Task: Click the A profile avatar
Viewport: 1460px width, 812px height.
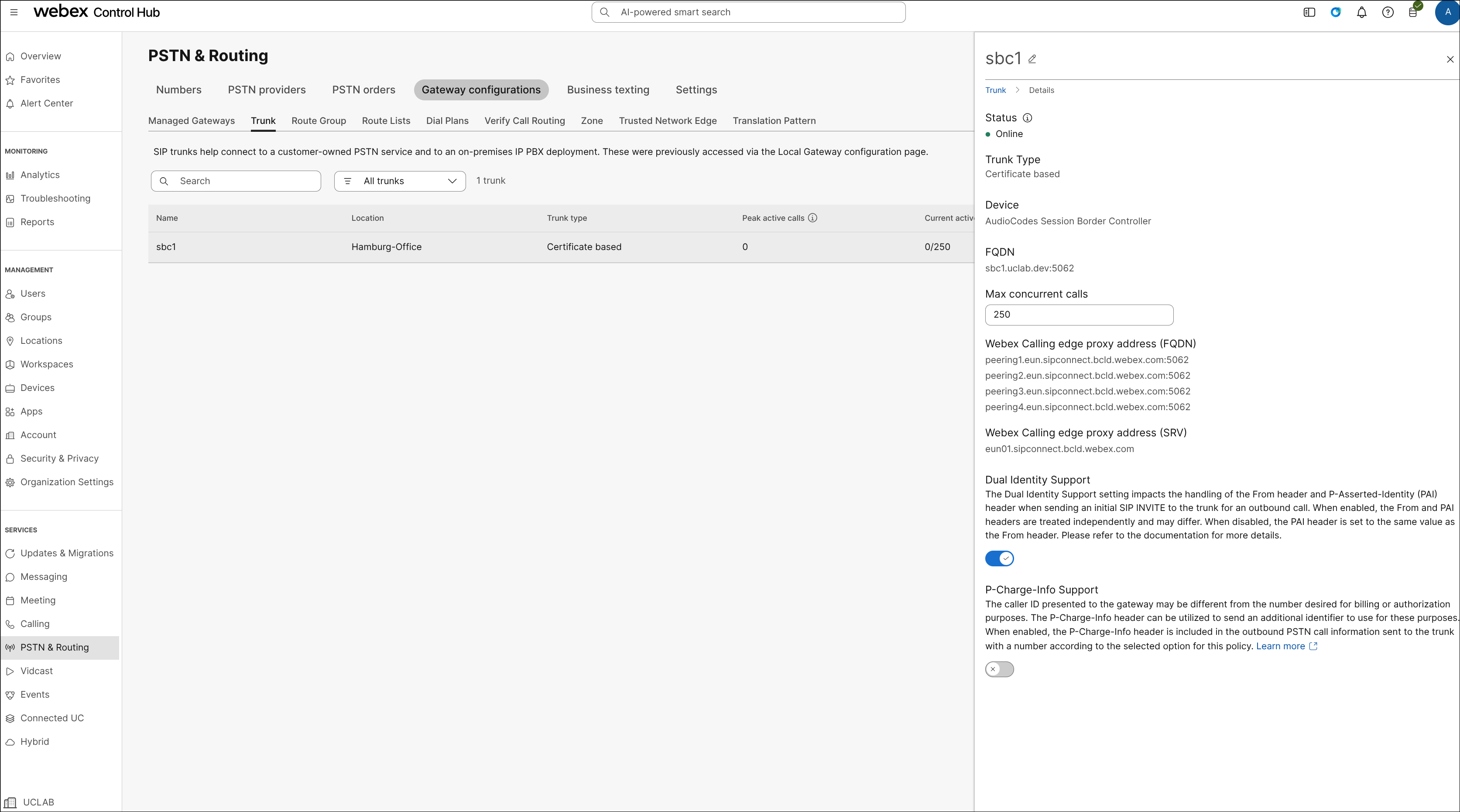Action: (x=1446, y=12)
